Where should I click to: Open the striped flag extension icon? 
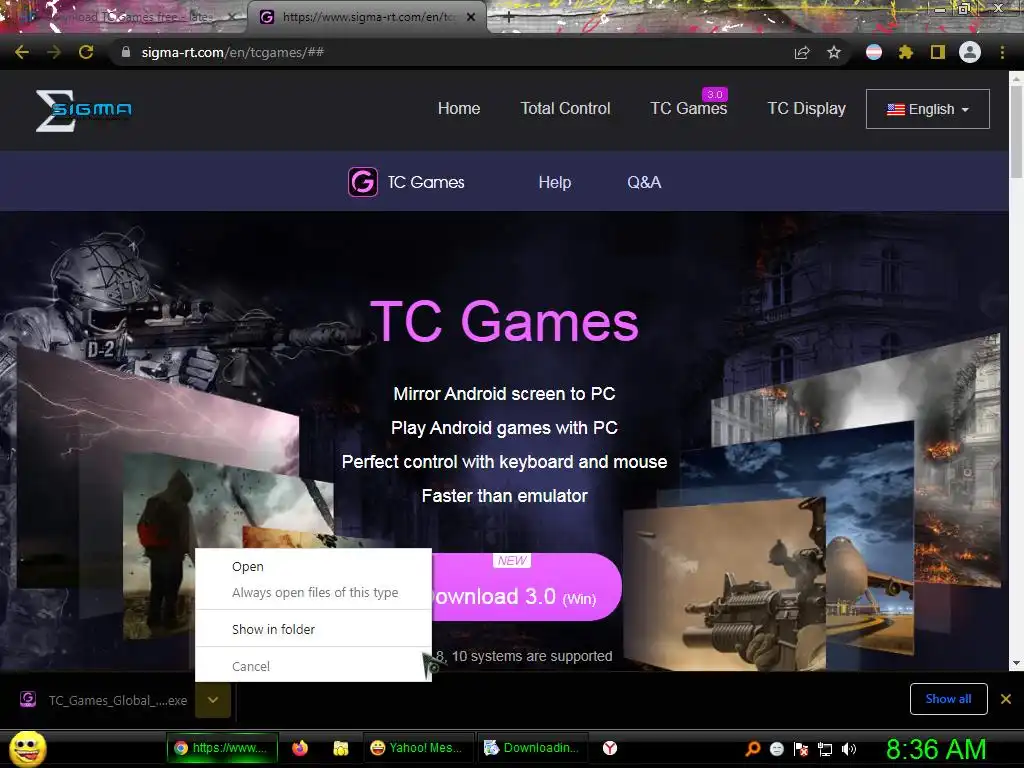point(874,52)
